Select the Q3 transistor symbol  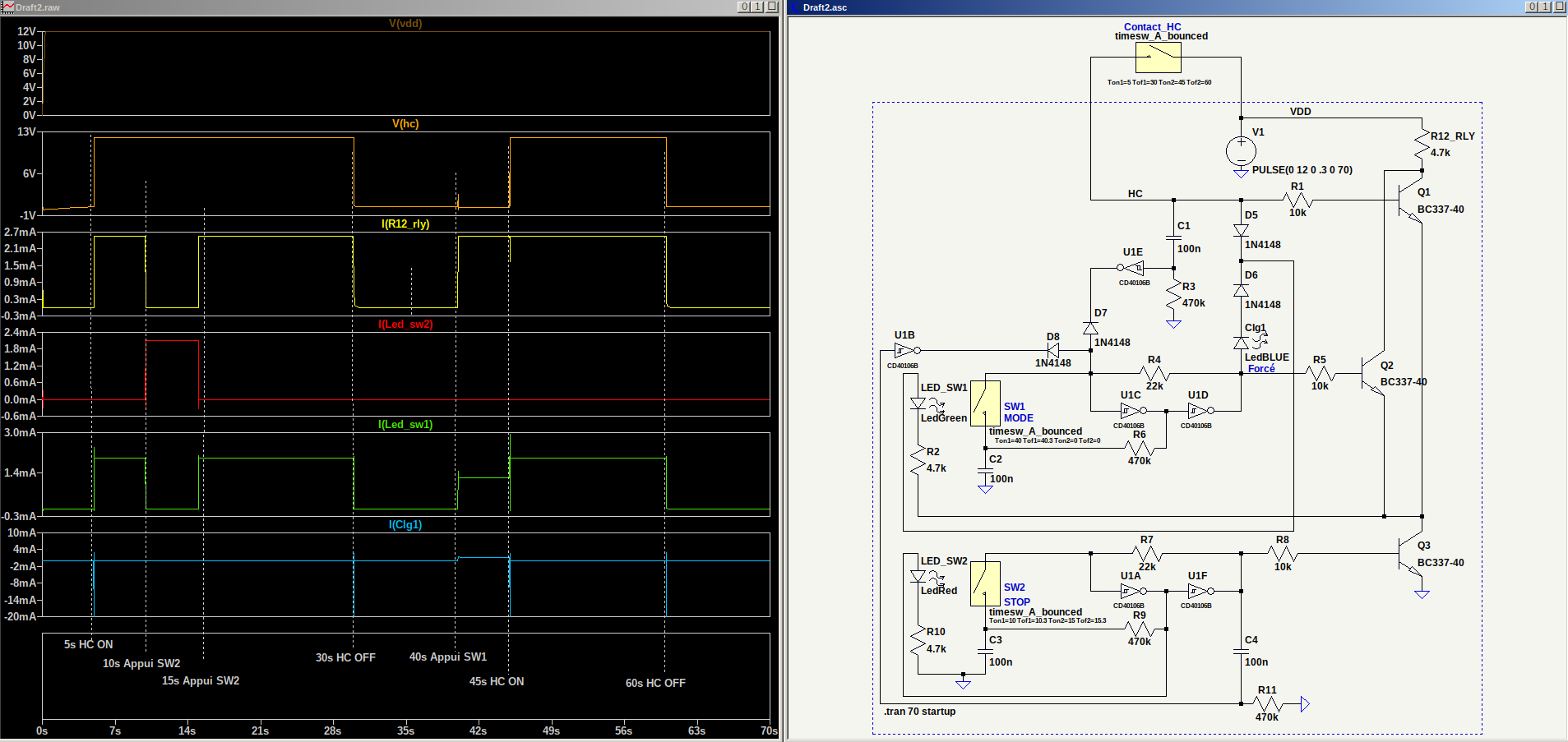[x=1408, y=555]
